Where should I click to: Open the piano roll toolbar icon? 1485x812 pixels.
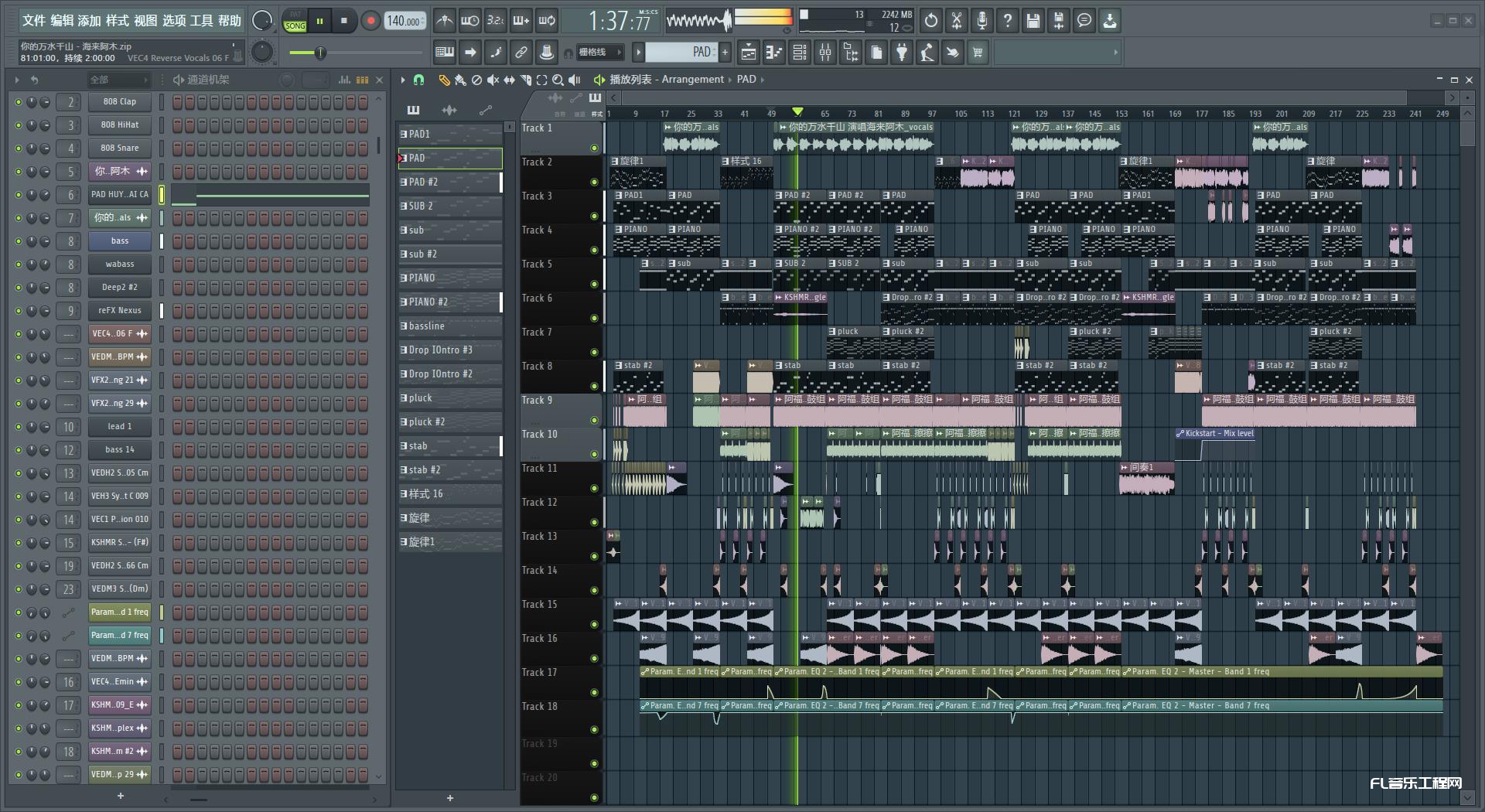774,53
